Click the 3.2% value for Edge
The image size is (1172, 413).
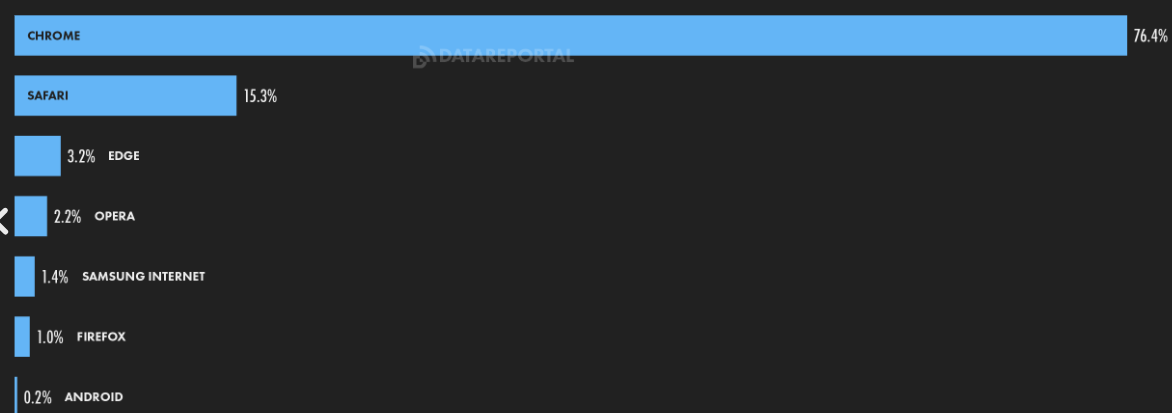point(81,156)
